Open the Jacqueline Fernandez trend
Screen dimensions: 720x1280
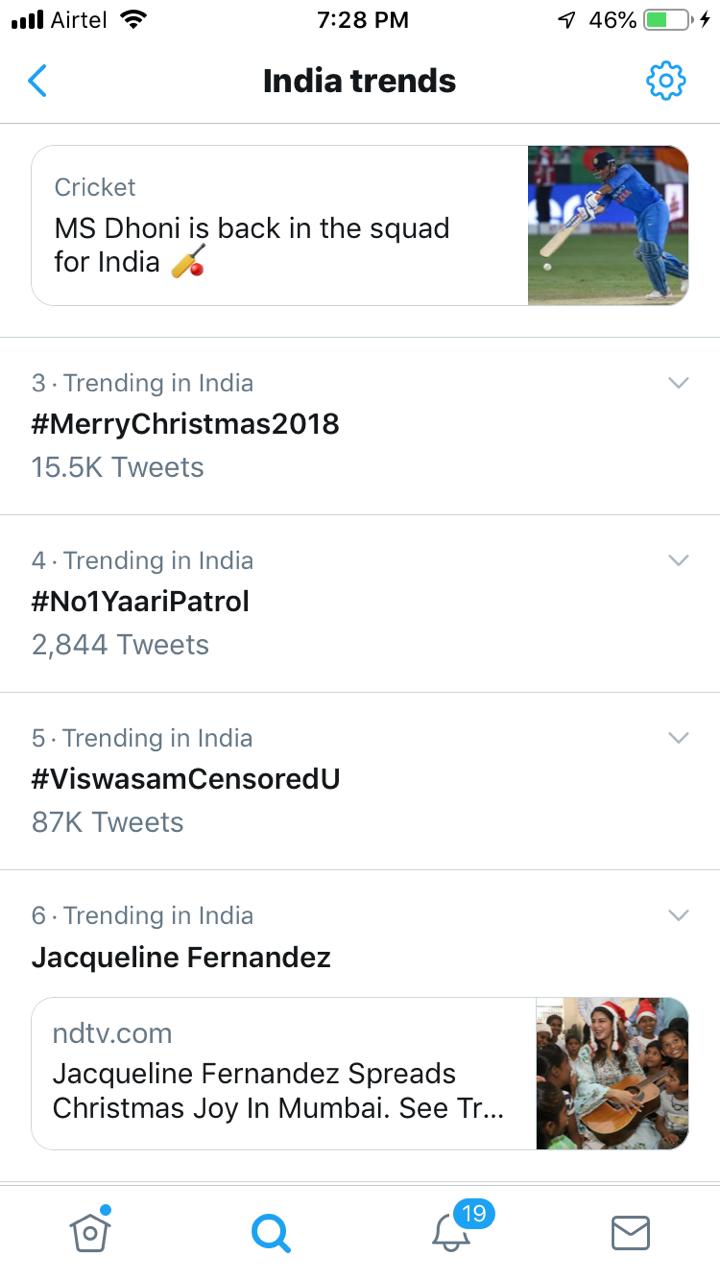(181, 957)
